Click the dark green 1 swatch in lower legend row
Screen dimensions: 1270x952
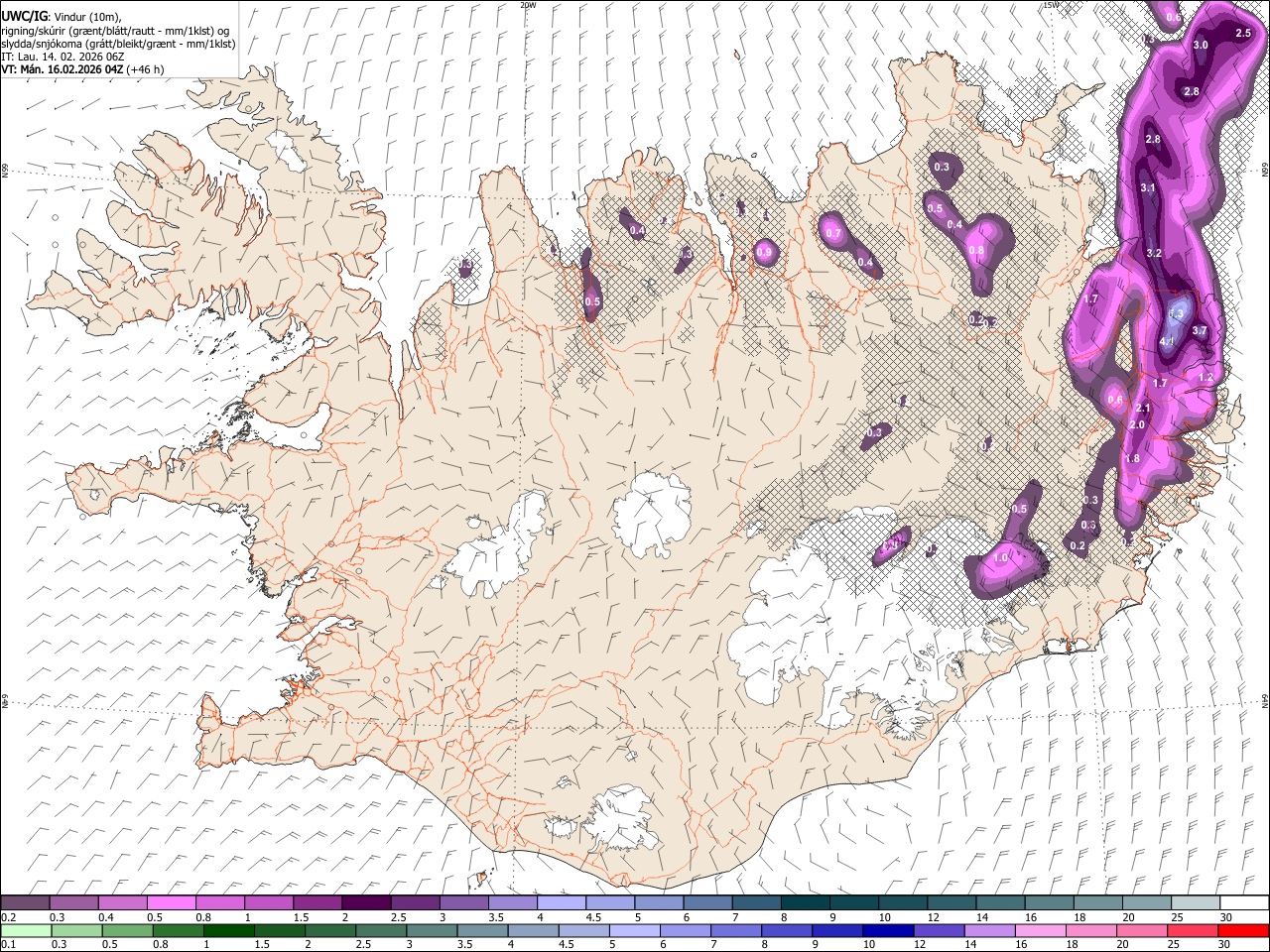pyautogui.click(x=229, y=930)
